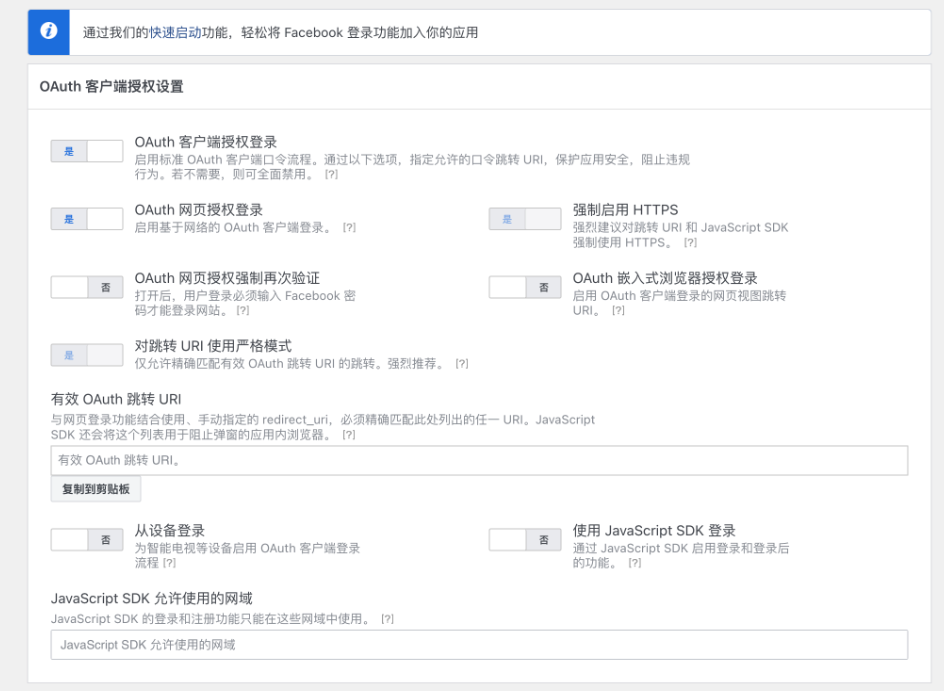Open help [?] for 强制启用 HTTPS
This screenshot has width=944, height=691.
[x=690, y=243]
